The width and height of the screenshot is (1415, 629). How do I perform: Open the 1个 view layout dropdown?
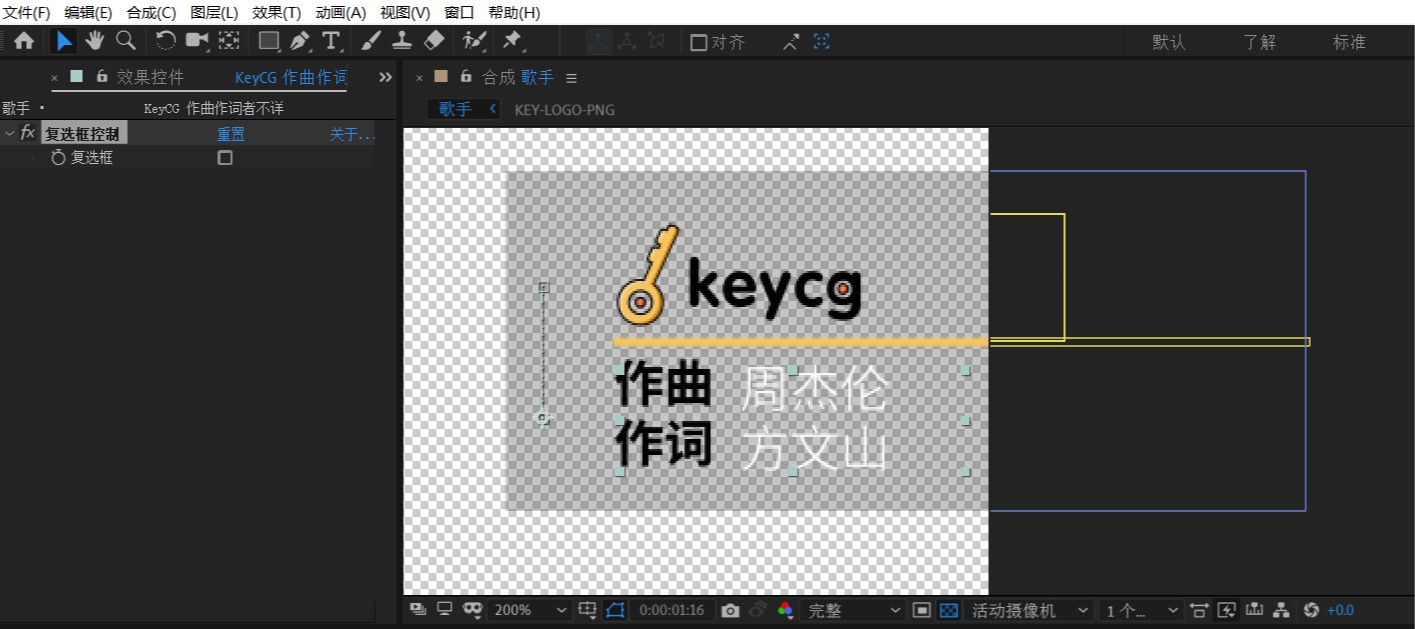(x=1140, y=610)
